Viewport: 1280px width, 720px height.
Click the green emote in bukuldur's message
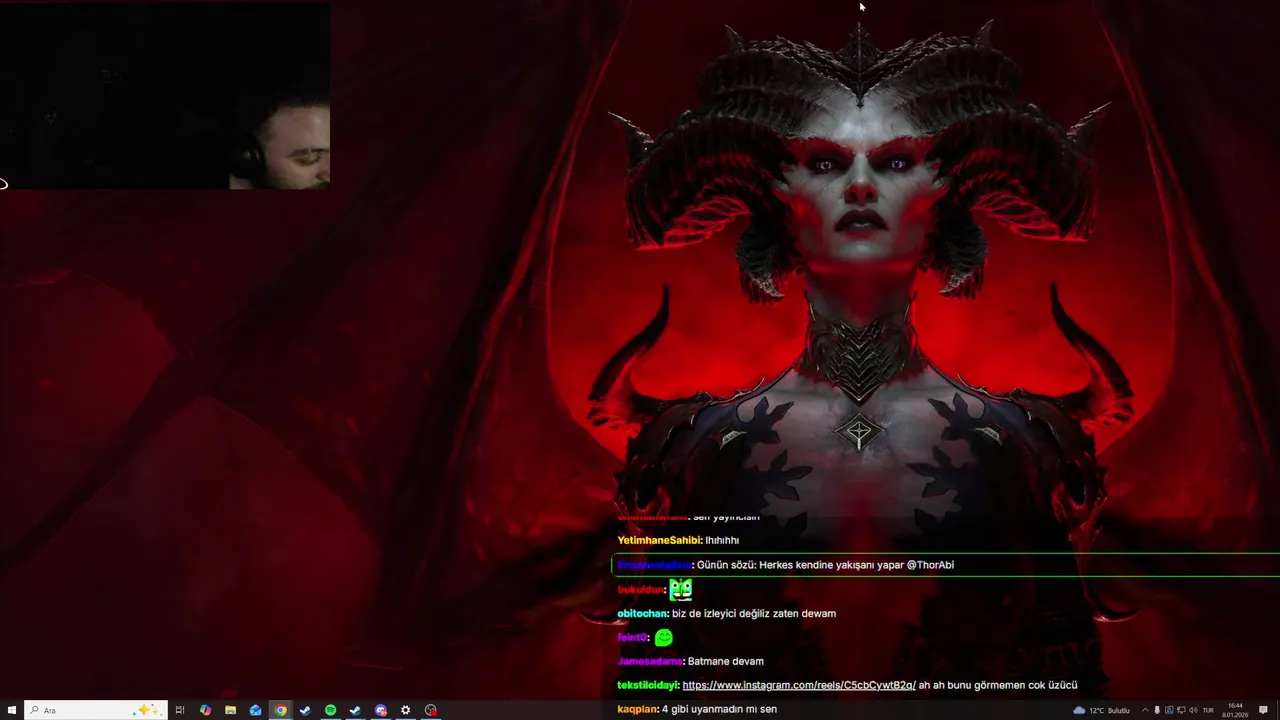681,589
